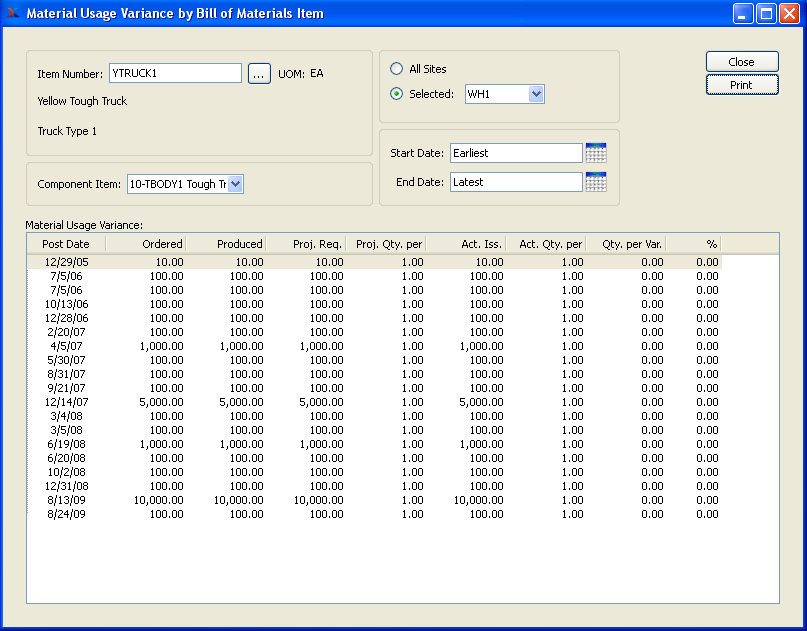Open the Start Date calendar picker
Viewport: 807px width, 631px height.
coord(596,153)
